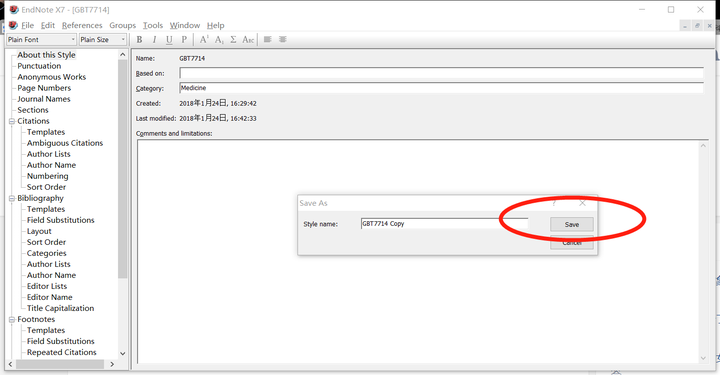Apply Superscript formatting icon

(x=203, y=40)
